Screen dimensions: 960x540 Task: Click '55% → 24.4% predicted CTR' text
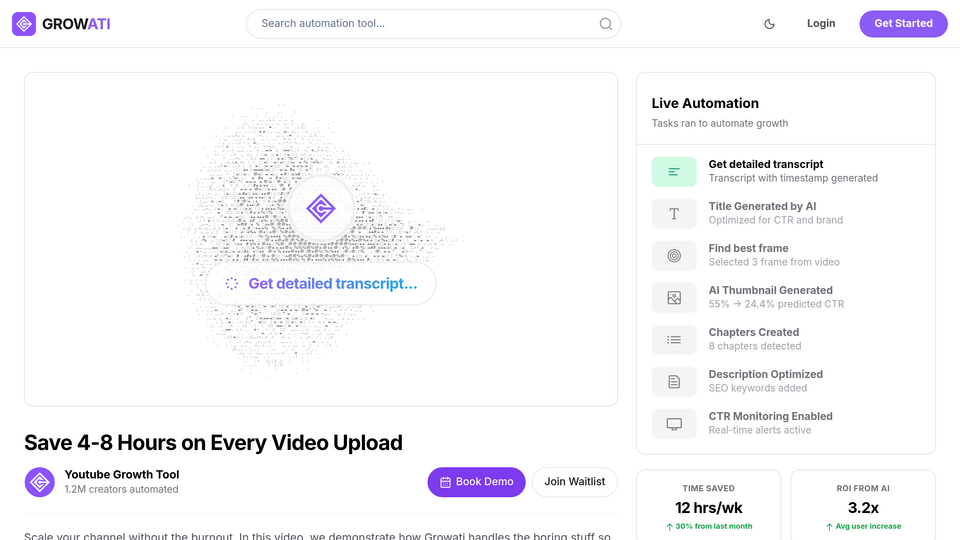tap(776, 304)
